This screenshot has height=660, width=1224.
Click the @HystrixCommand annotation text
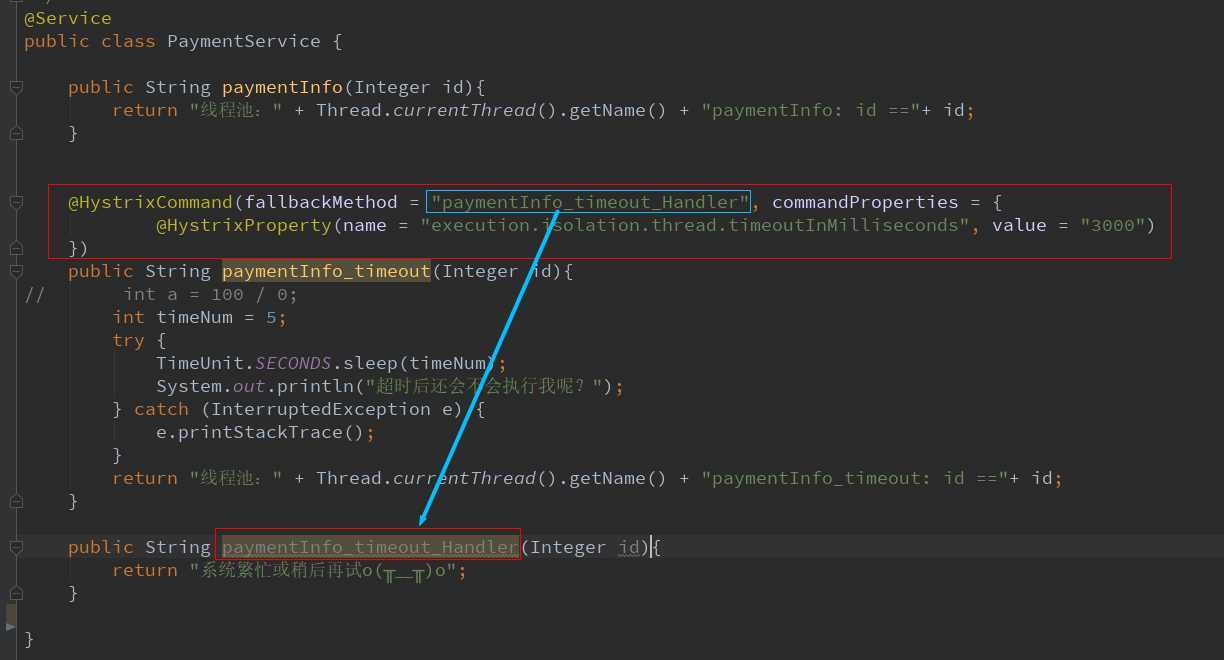(x=150, y=202)
